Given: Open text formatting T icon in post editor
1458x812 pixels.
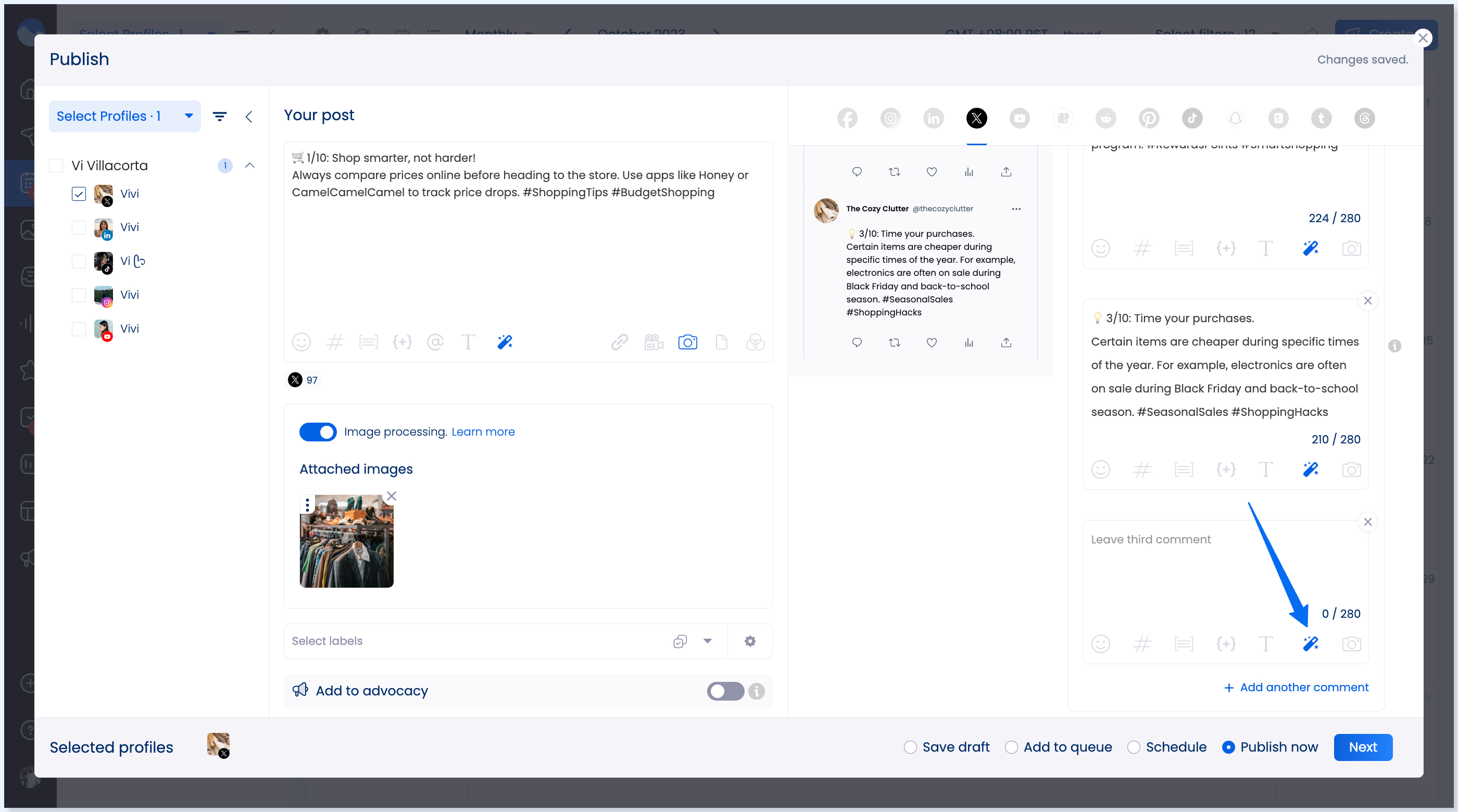Looking at the screenshot, I should [468, 342].
